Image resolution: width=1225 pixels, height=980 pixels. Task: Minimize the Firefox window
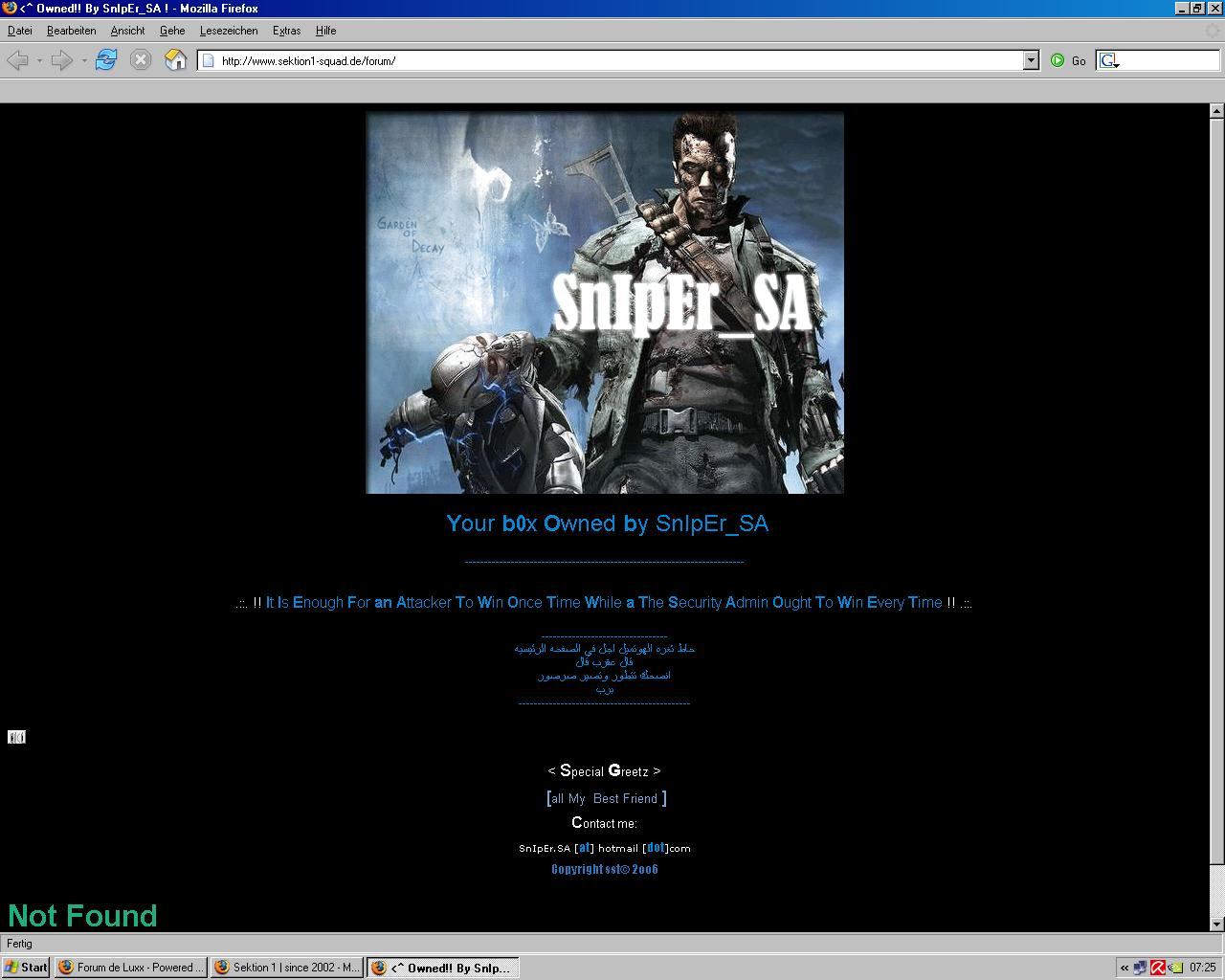coord(1182,8)
